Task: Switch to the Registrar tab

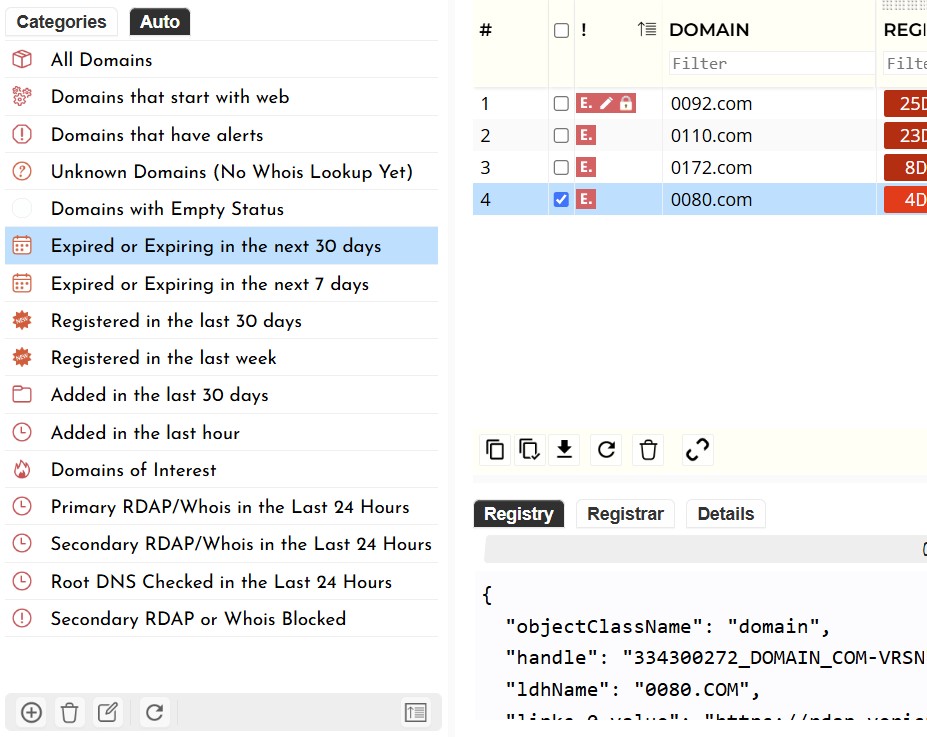Action: [625, 514]
